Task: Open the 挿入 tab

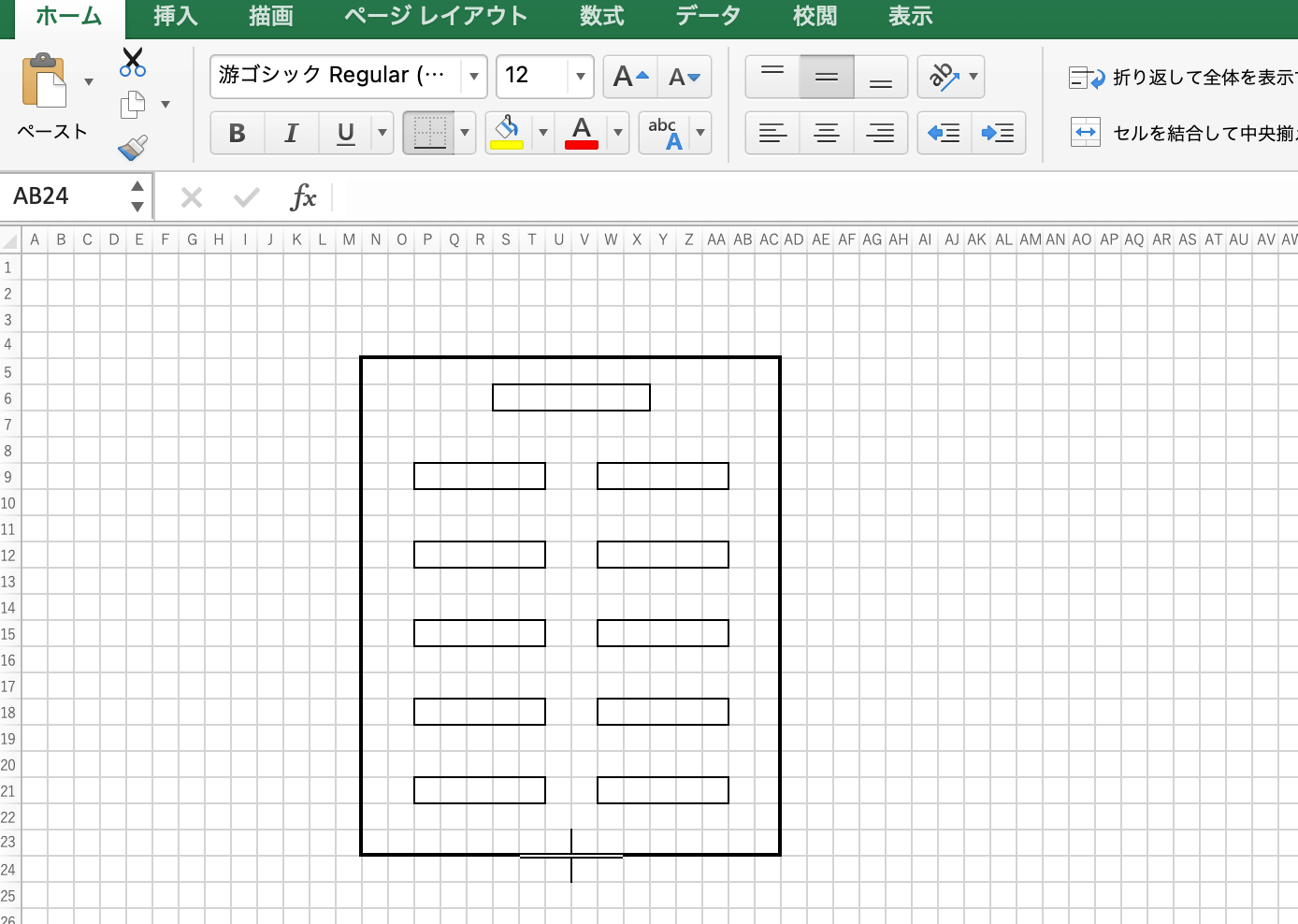Action: click(x=176, y=16)
